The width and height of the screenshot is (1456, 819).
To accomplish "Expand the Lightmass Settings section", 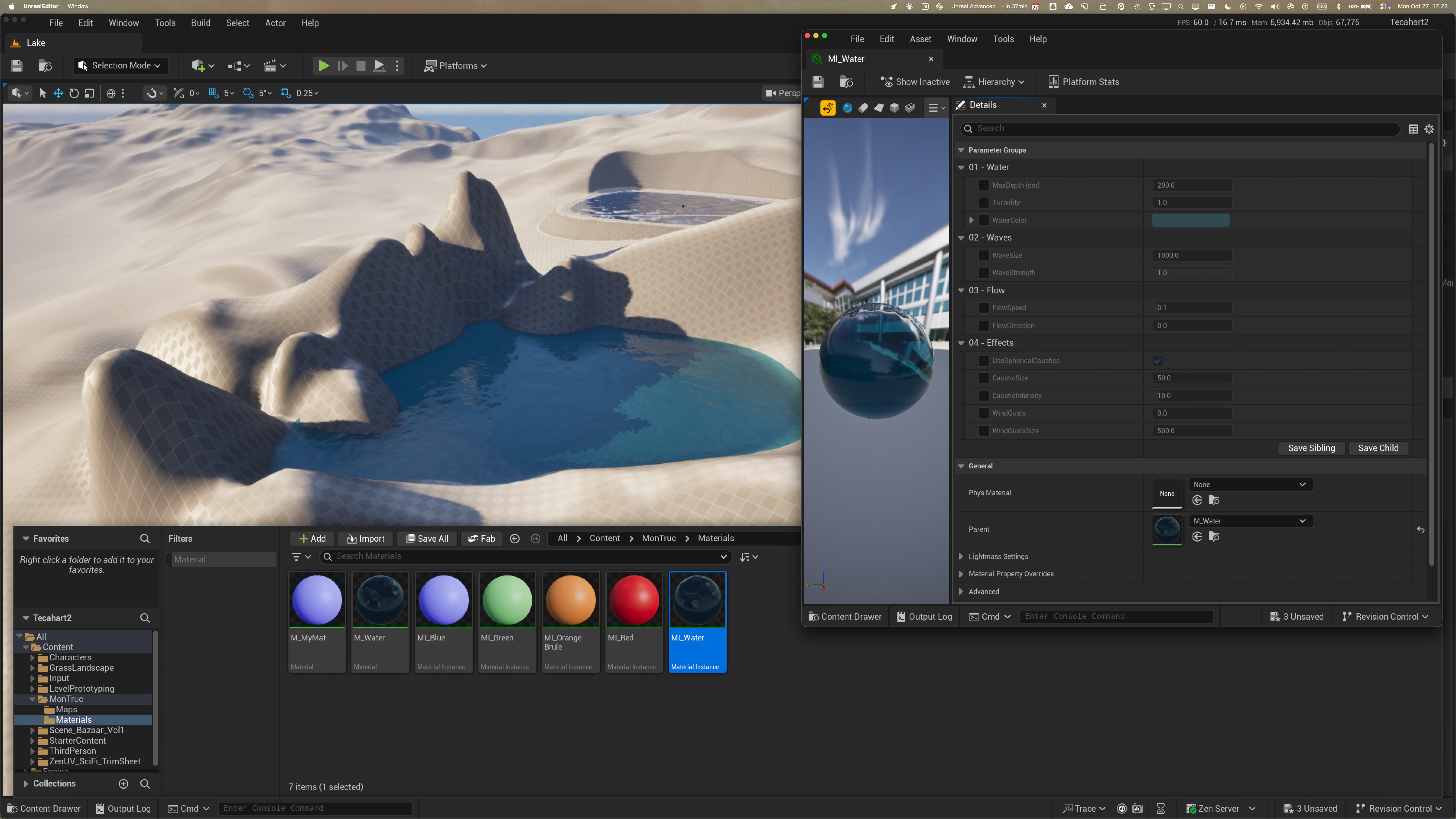I will [x=961, y=557].
